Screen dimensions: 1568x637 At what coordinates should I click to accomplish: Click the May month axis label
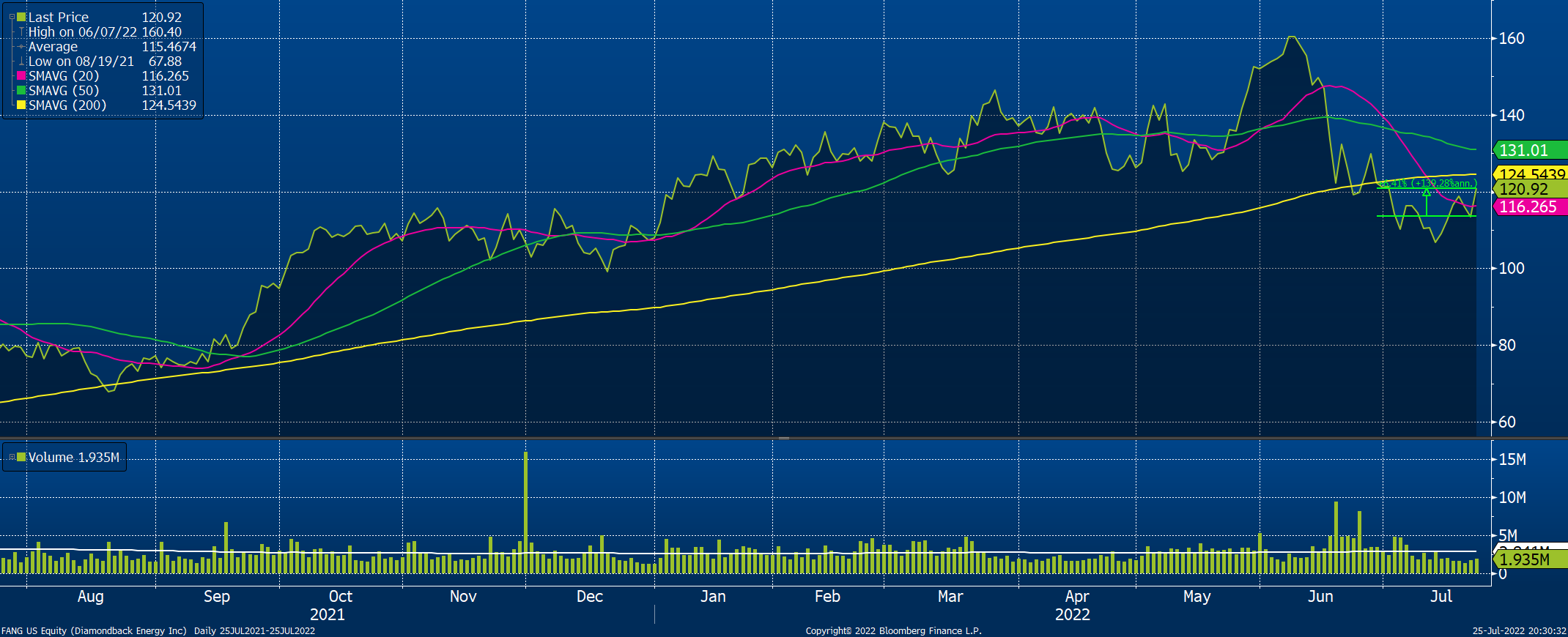coord(1197,597)
